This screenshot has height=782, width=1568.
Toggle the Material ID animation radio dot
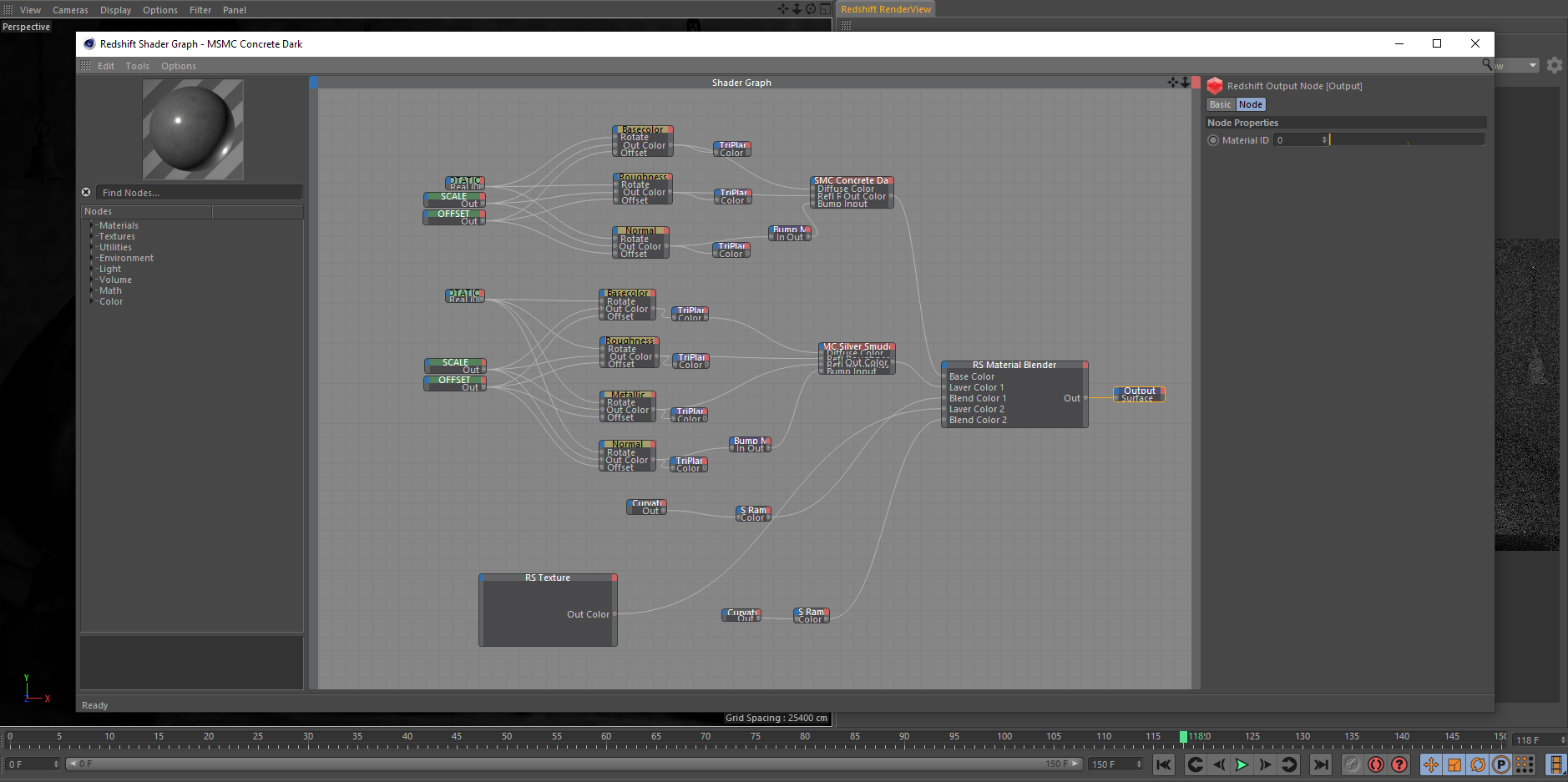(1213, 140)
